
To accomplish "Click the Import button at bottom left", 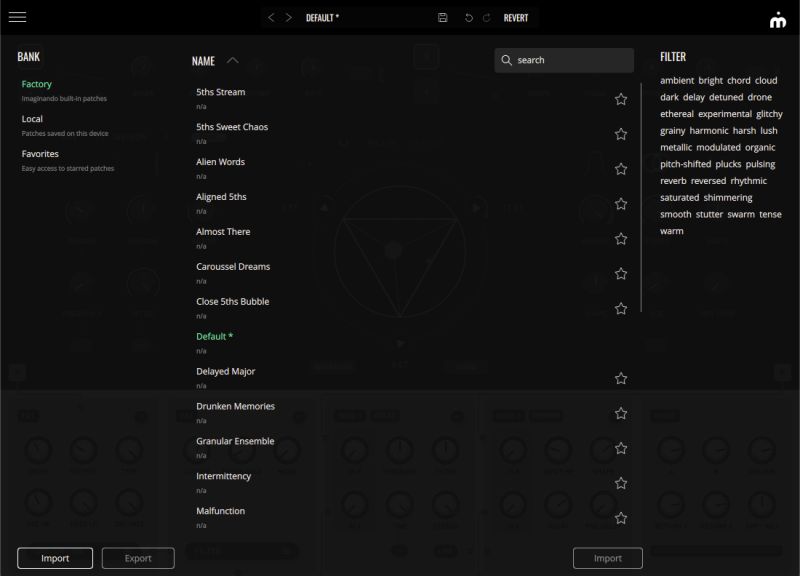I will [55, 558].
